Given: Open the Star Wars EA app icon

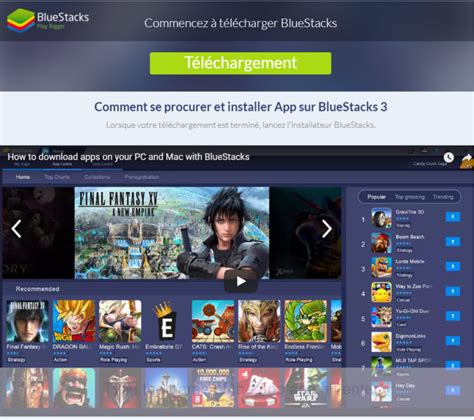Looking at the screenshot, I should (305, 388).
